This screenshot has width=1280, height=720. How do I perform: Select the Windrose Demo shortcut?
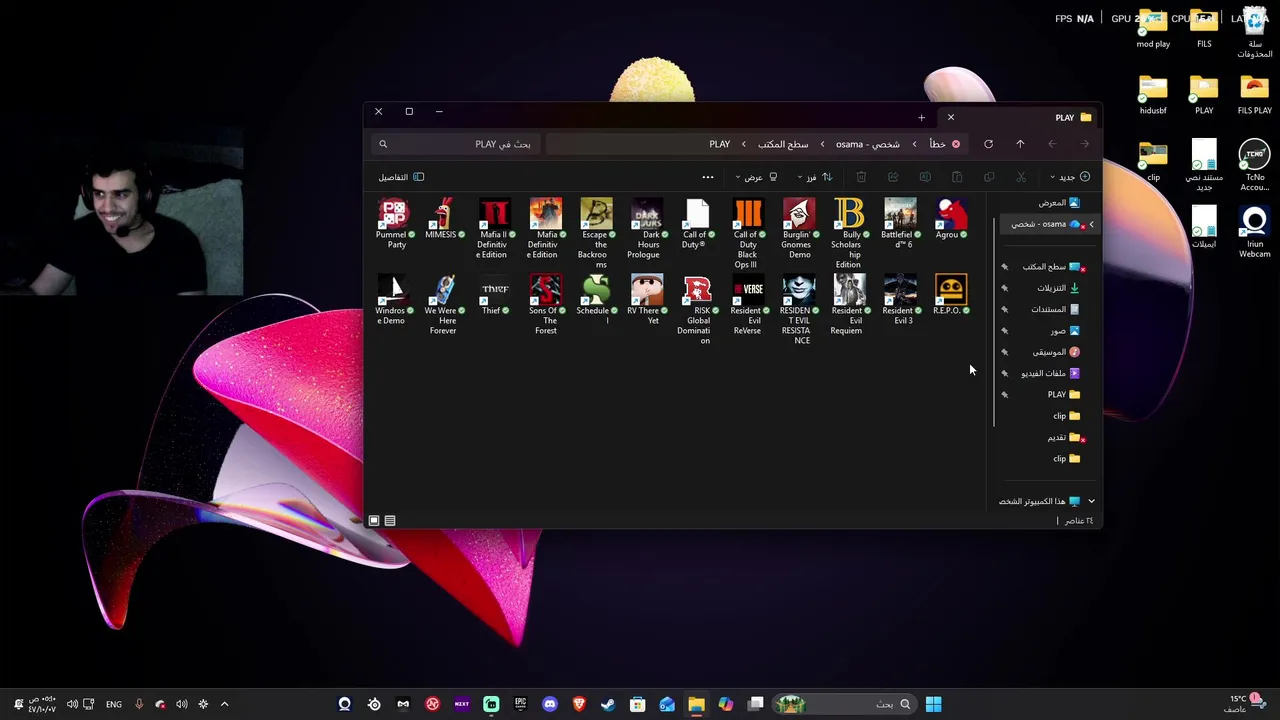393,299
